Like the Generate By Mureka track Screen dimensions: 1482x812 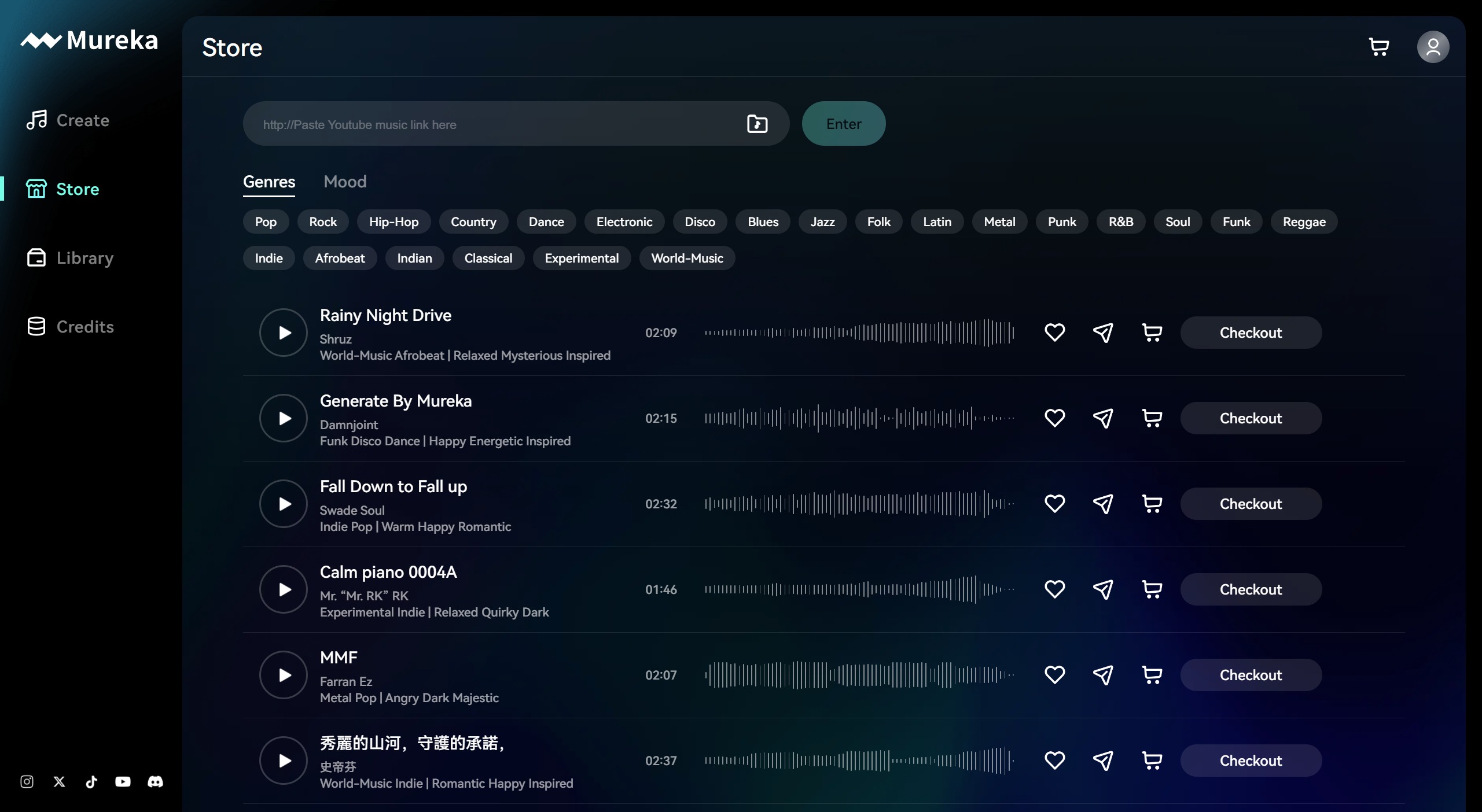(x=1055, y=418)
